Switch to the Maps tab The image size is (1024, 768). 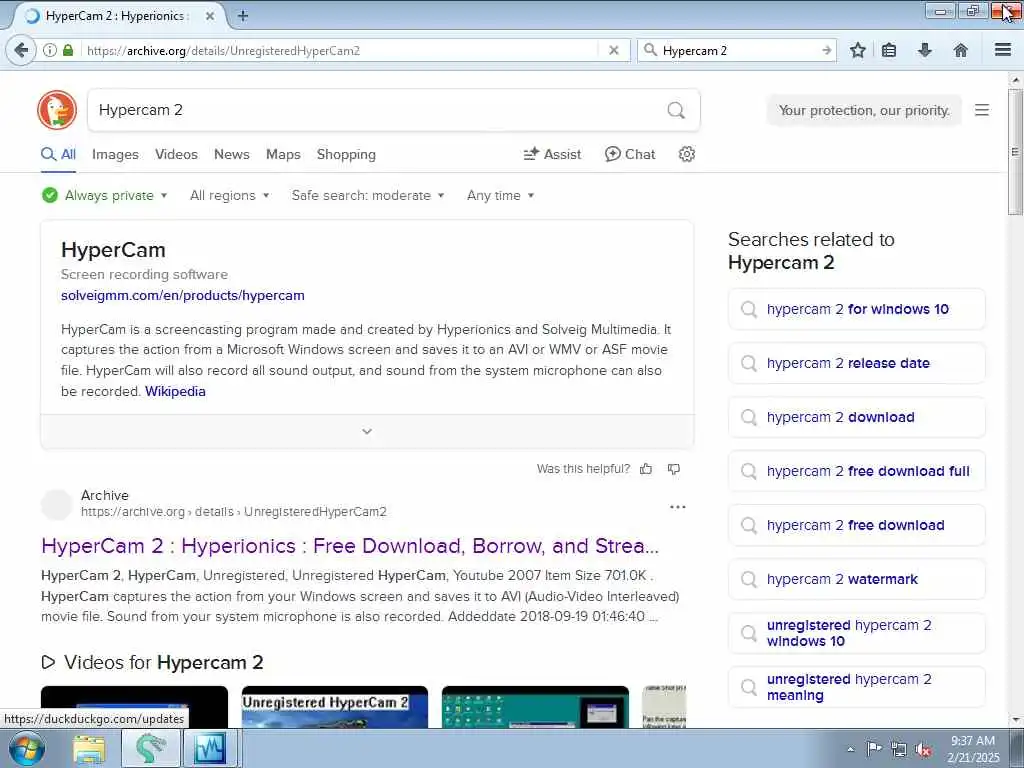(x=283, y=154)
